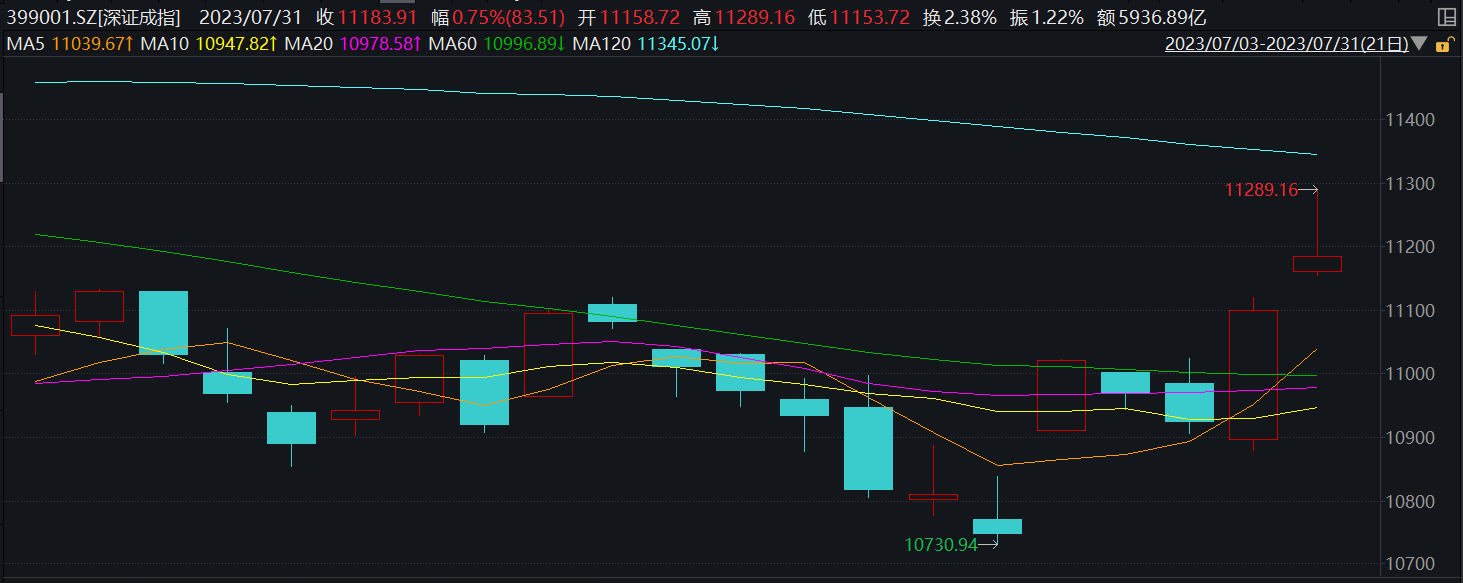Click the 2023/07/31 date in the header
Viewport: 1463px width, 583px height.
(250, 17)
